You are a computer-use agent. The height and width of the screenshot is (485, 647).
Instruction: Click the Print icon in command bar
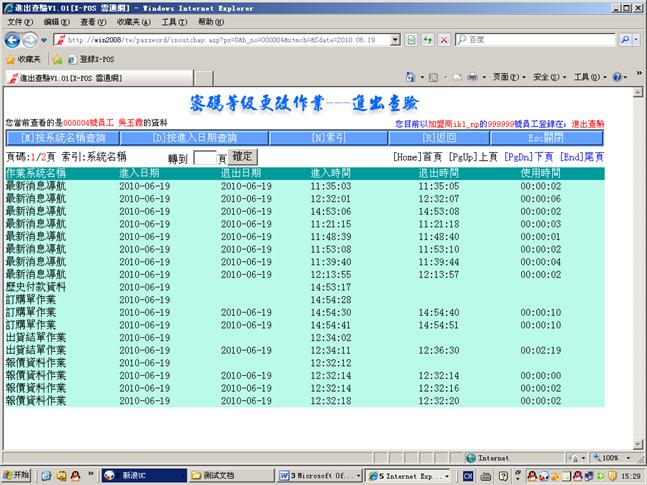[x=472, y=77]
